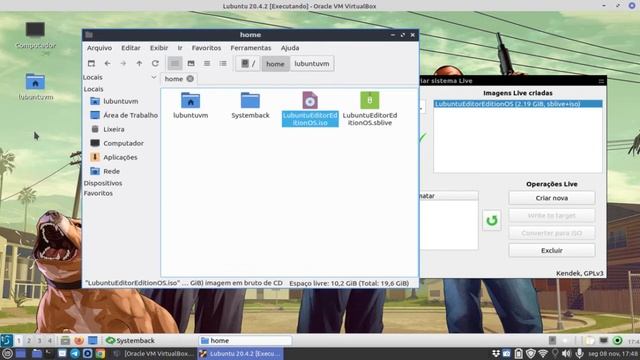Image resolution: width=640 pixels, height=360 pixels.
Task: Switch to detailed list view
Action: (x=223, y=63)
